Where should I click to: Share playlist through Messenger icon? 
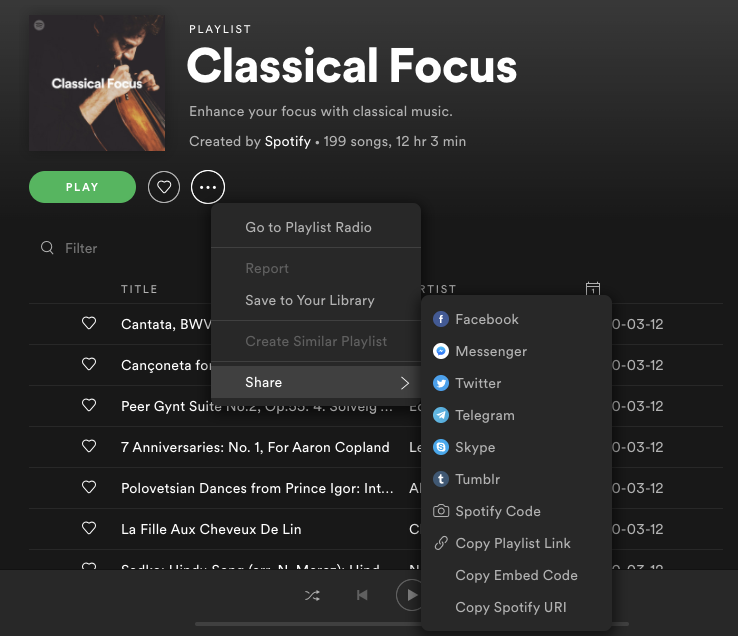[x=441, y=352]
